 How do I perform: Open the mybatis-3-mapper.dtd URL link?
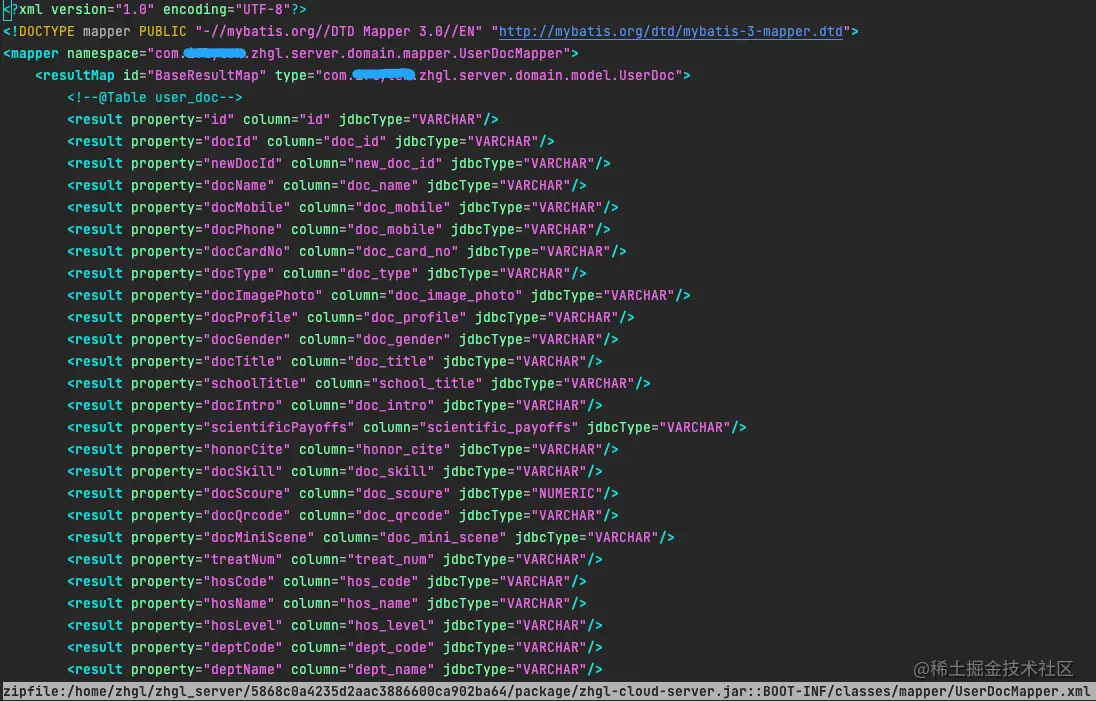click(670, 31)
